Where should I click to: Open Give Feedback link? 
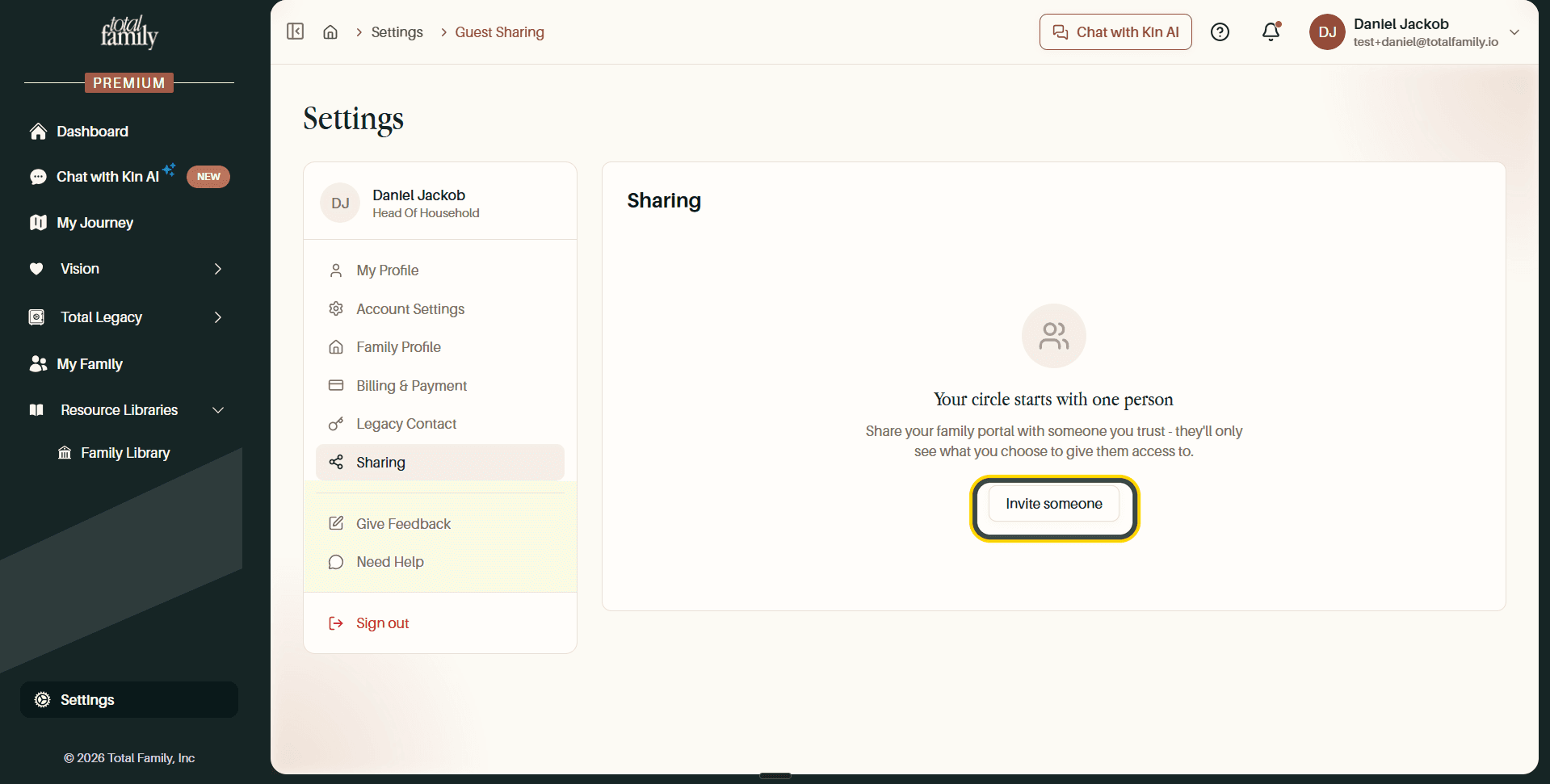coord(440,524)
